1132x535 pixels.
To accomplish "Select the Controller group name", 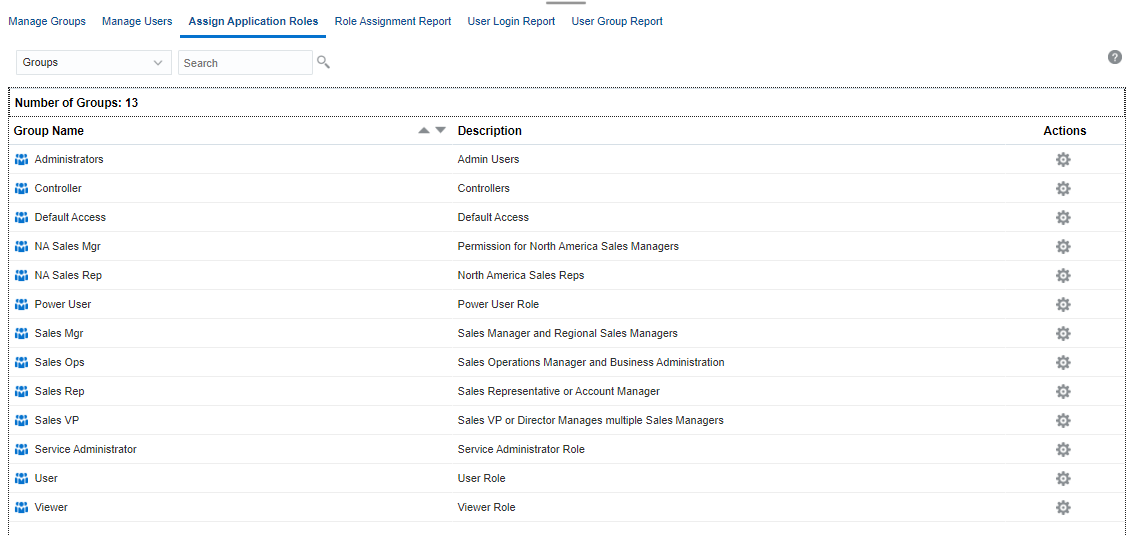I will pyautogui.click(x=58, y=188).
